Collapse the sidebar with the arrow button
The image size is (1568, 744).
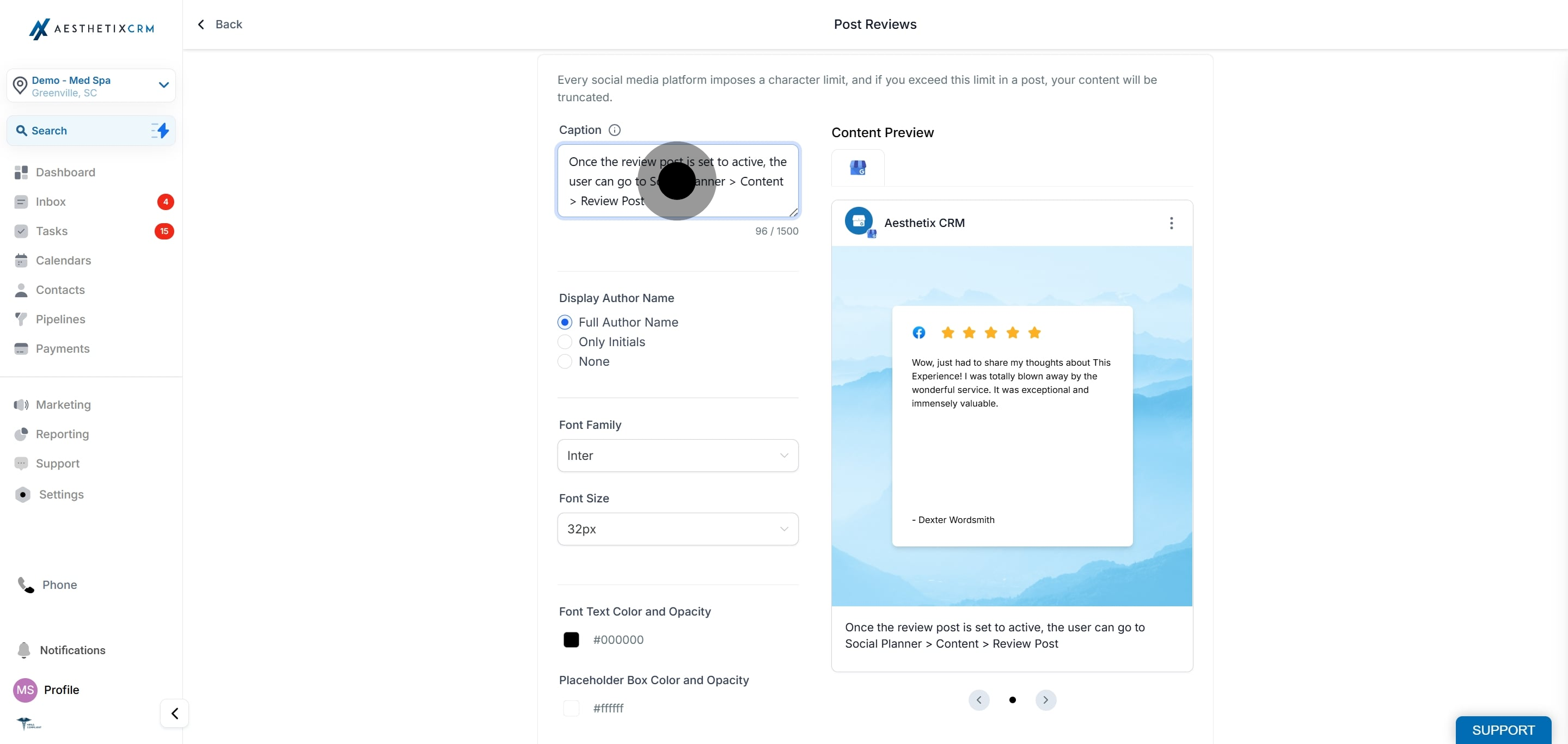click(175, 713)
